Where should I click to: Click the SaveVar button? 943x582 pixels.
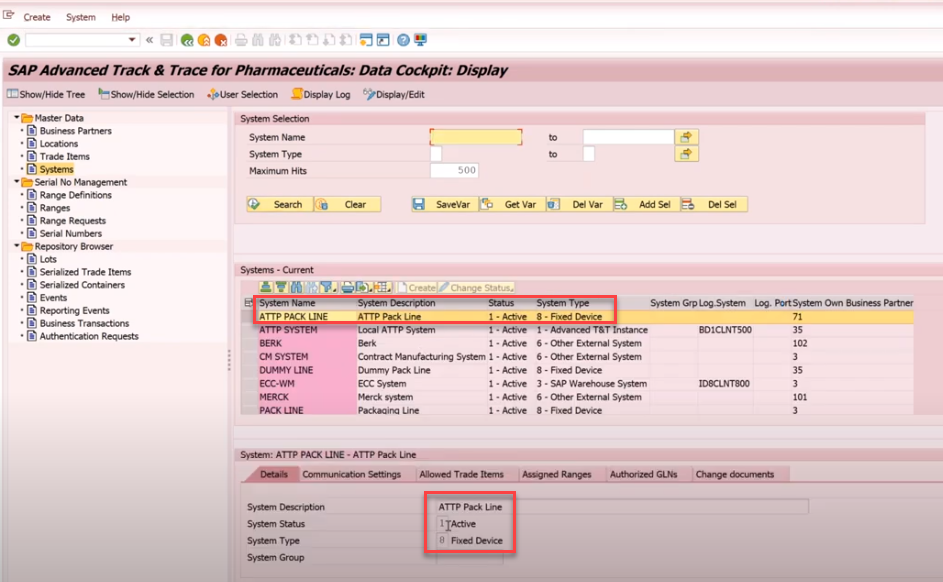pos(444,204)
